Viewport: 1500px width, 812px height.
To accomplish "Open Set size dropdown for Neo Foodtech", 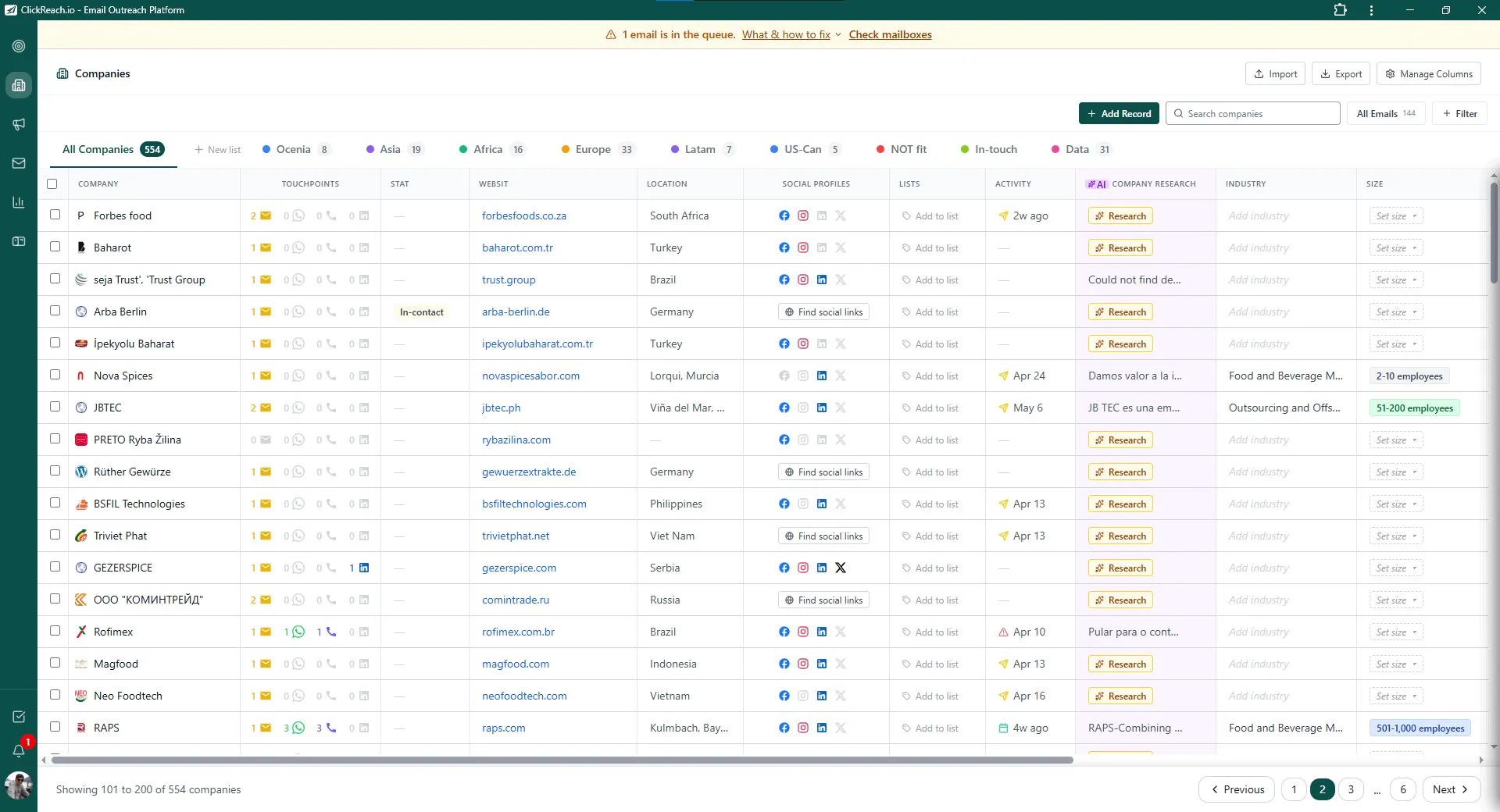I will (x=1396, y=696).
